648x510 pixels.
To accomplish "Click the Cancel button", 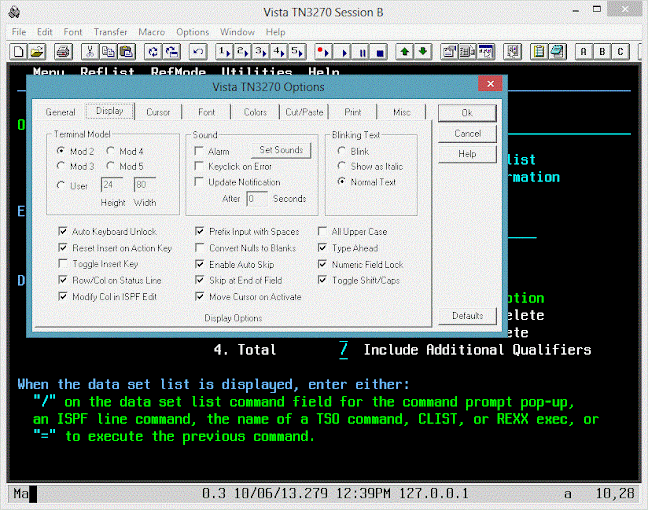I will click(x=467, y=133).
